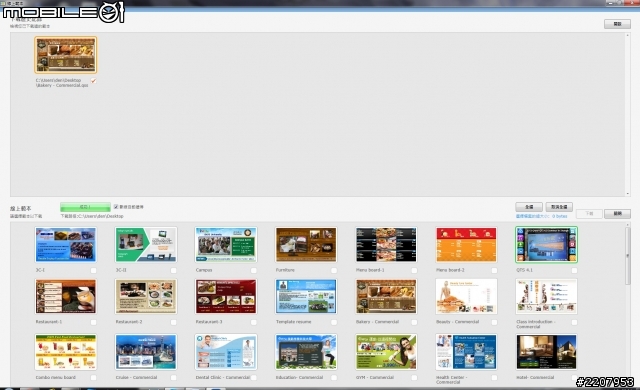Viewport: 640px width, 390px height.
Task: Click the 下載 download button
Action: coord(589,214)
